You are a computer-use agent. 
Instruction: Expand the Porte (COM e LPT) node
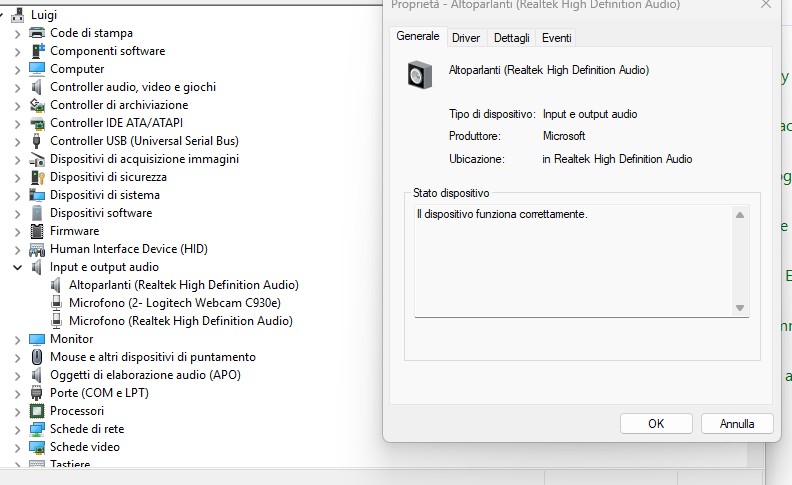(x=18, y=394)
